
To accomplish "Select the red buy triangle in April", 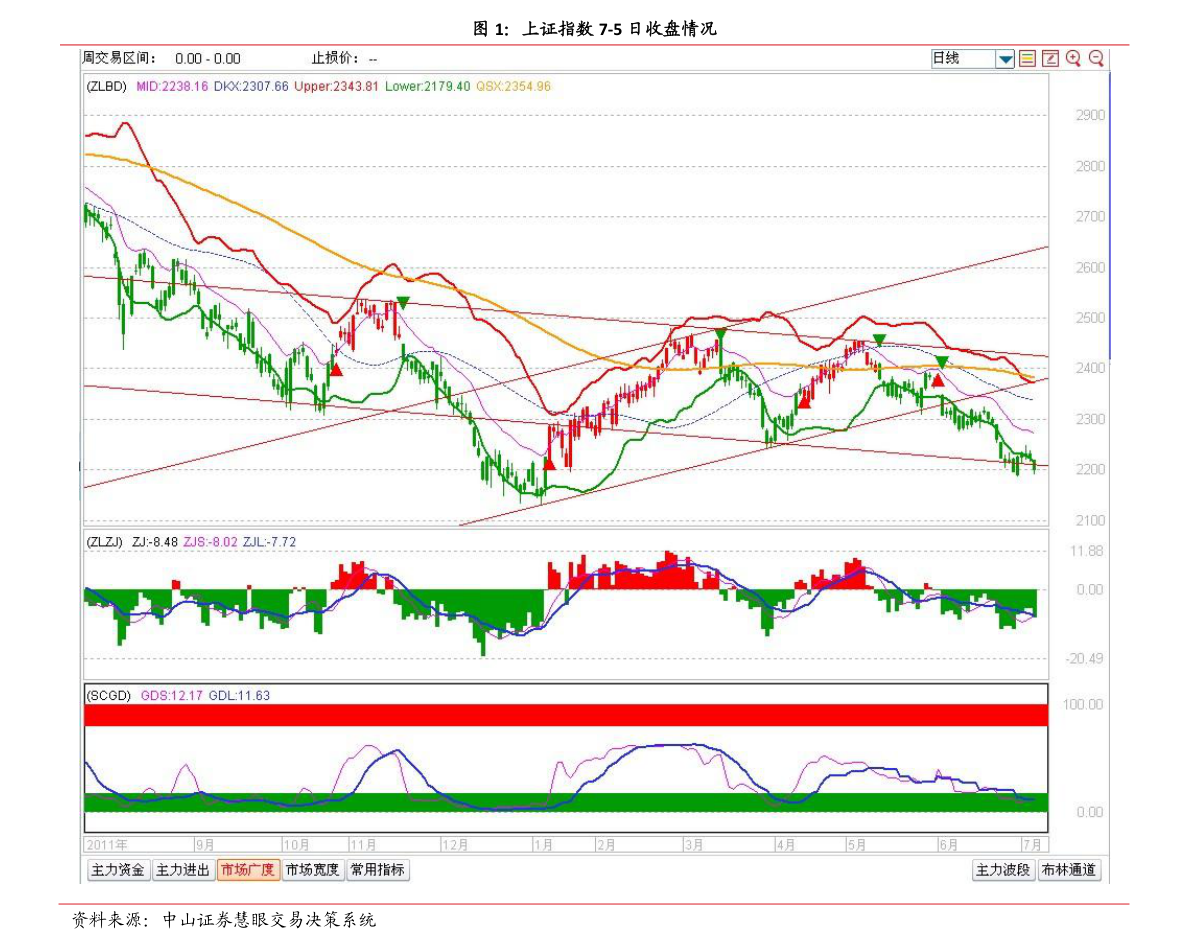I will click(804, 402).
